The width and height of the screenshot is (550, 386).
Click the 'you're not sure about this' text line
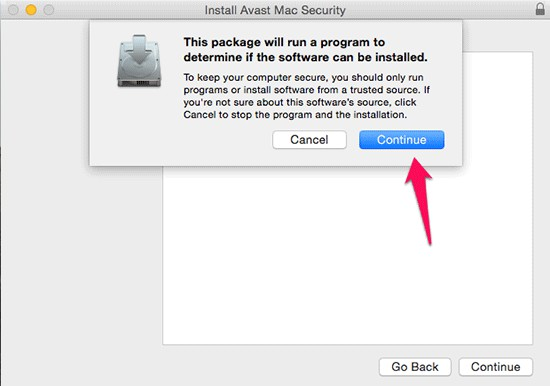pos(300,102)
